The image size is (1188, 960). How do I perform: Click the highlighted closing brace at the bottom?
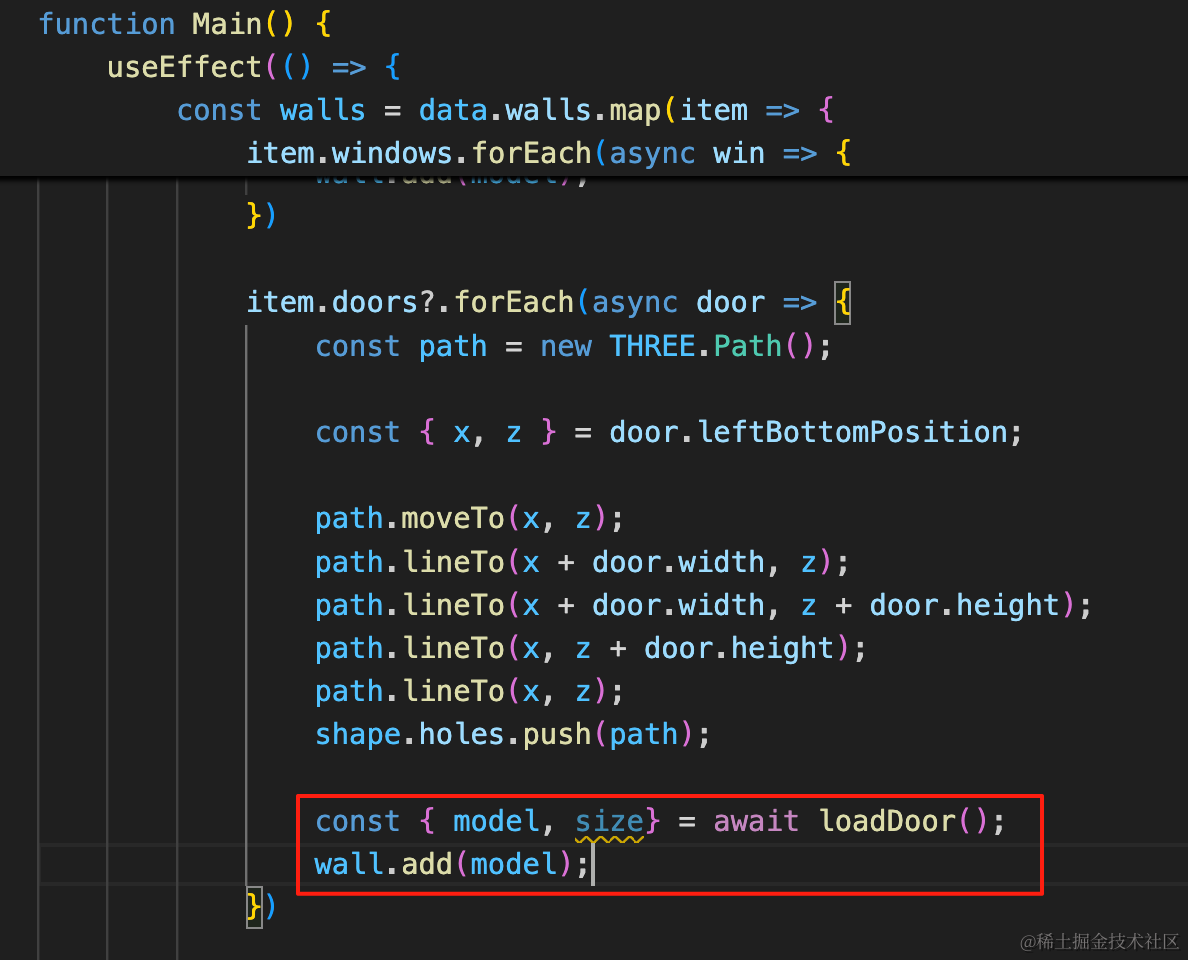(255, 907)
